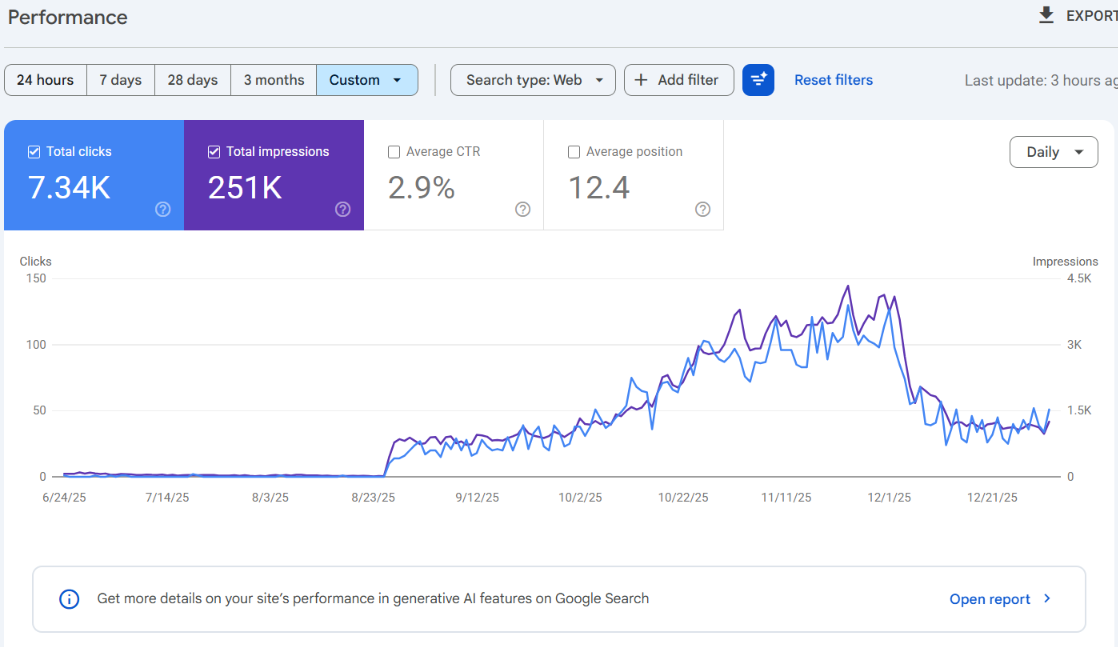
Task: Click the Export download icon
Action: (x=1046, y=15)
